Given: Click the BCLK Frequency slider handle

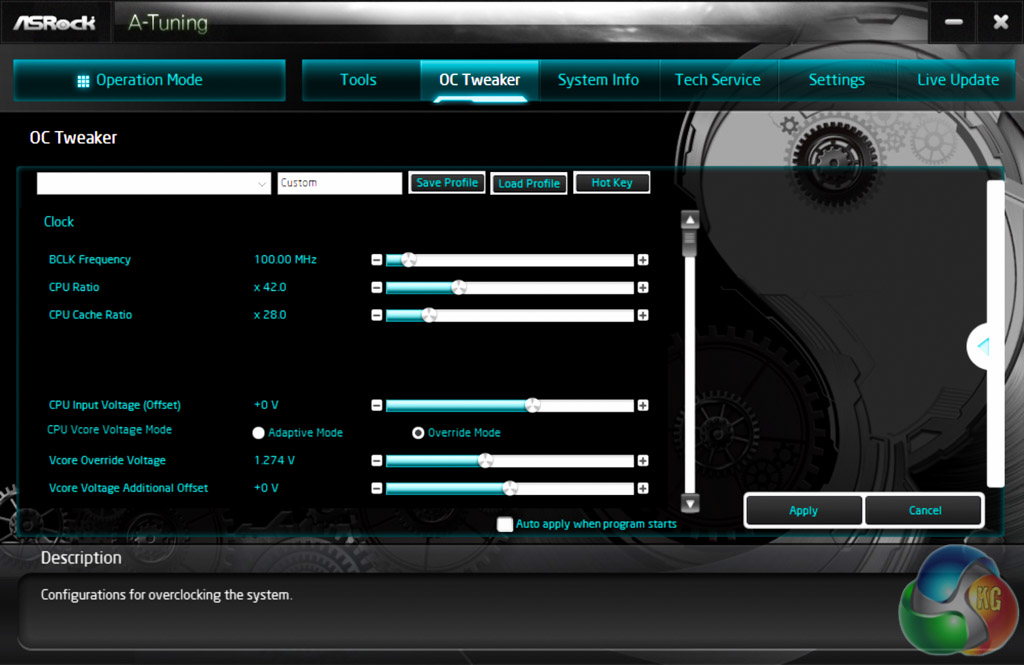Looking at the screenshot, I should point(409,260).
